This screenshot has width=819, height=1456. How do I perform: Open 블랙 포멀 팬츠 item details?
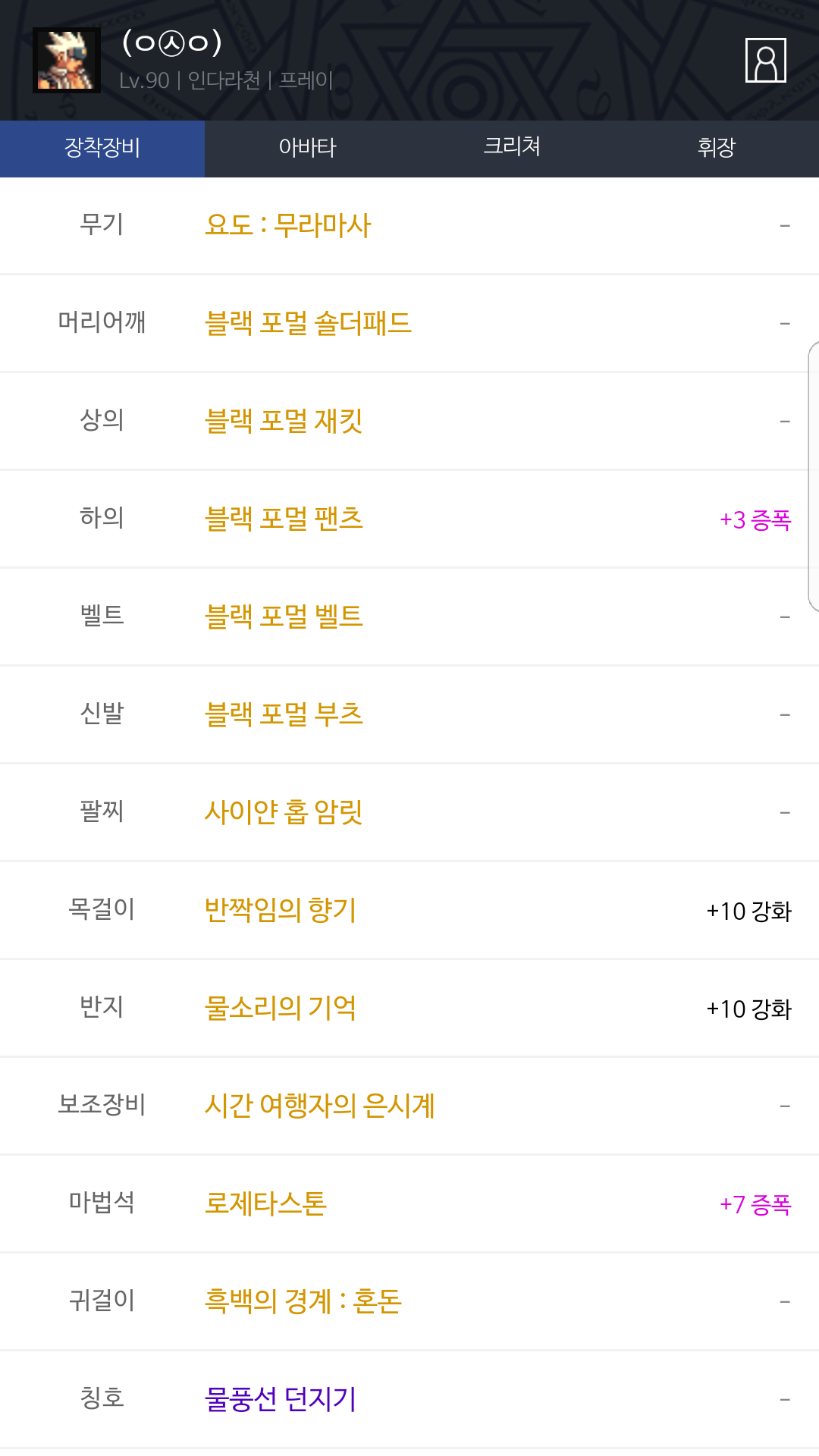pos(284,519)
